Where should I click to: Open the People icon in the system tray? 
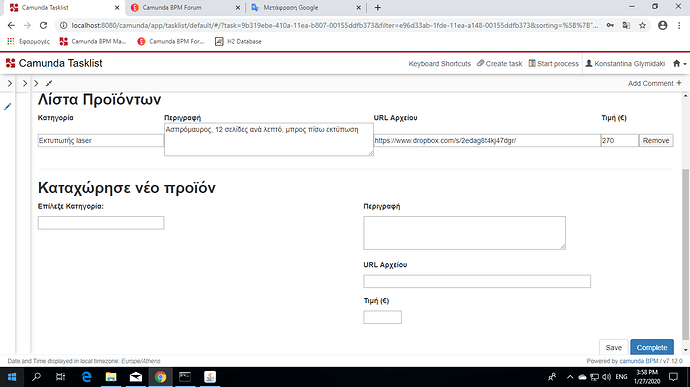click(552, 377)
